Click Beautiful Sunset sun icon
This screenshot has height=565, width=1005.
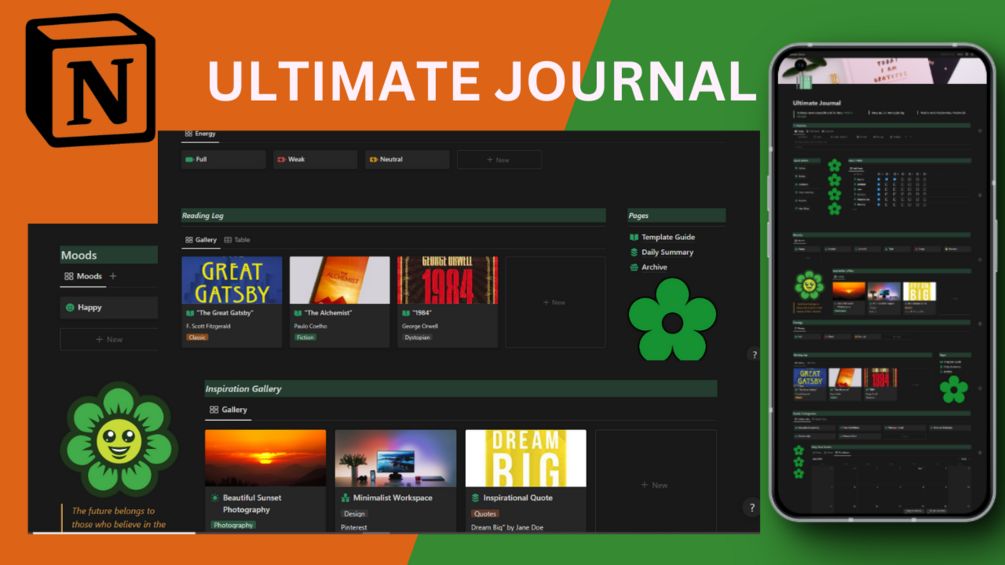(215, 498)
